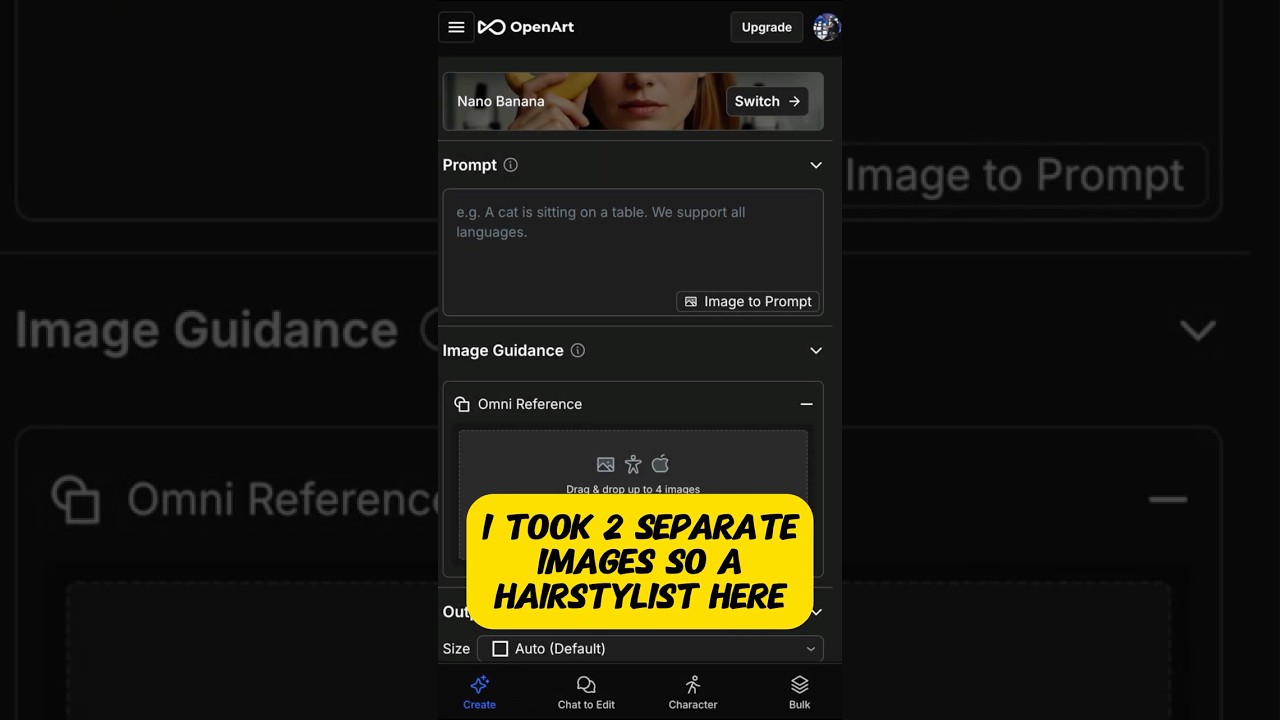Image resolution: width=1280 pixels, height=720 pixels.
Task: Open the Size dropdown Auto (Default)
Action: (650, 648)
